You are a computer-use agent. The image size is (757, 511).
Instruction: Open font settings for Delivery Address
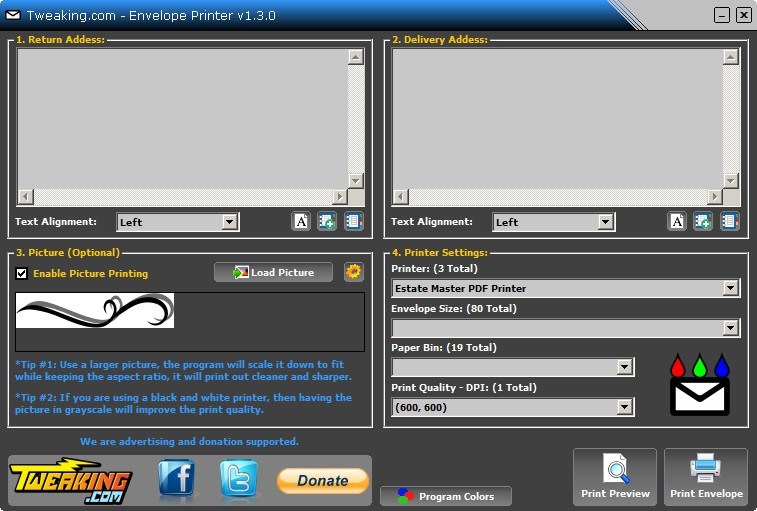click(x=677, y=221)
